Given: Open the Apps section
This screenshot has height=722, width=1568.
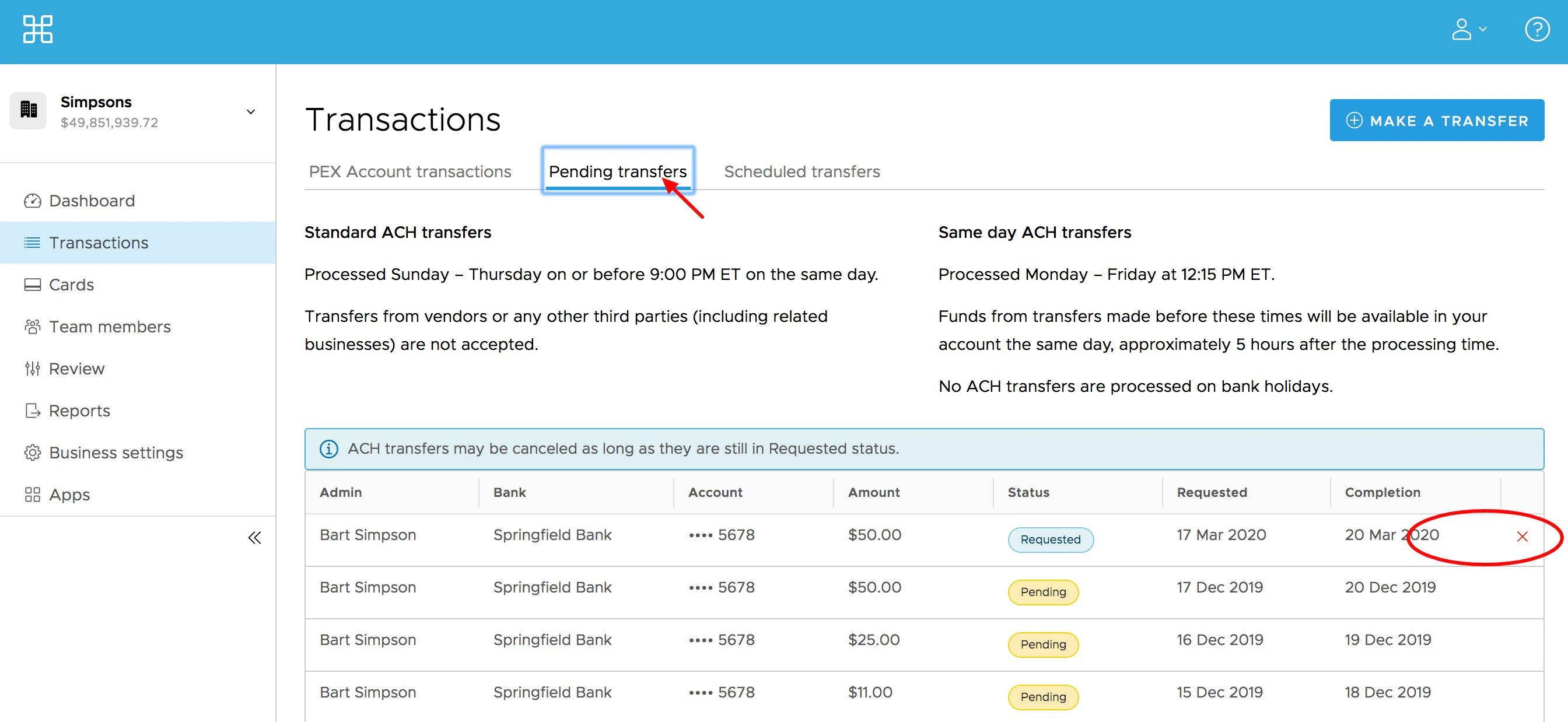Looking at the screenshot, I should 69,495.
